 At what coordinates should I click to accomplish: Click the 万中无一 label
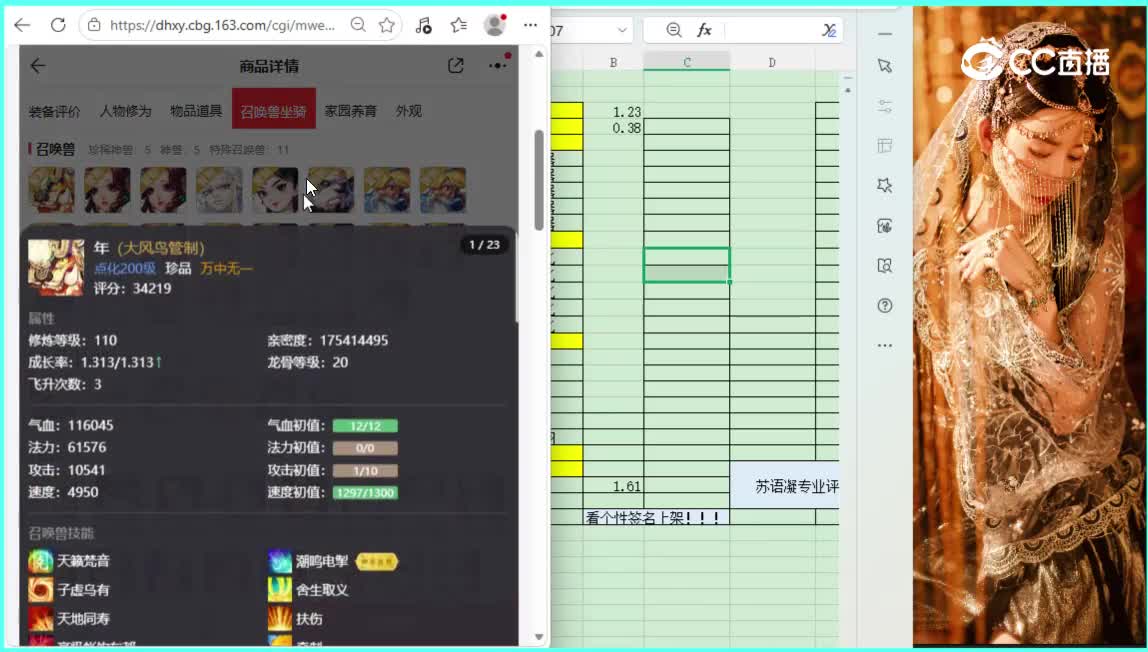227,269
